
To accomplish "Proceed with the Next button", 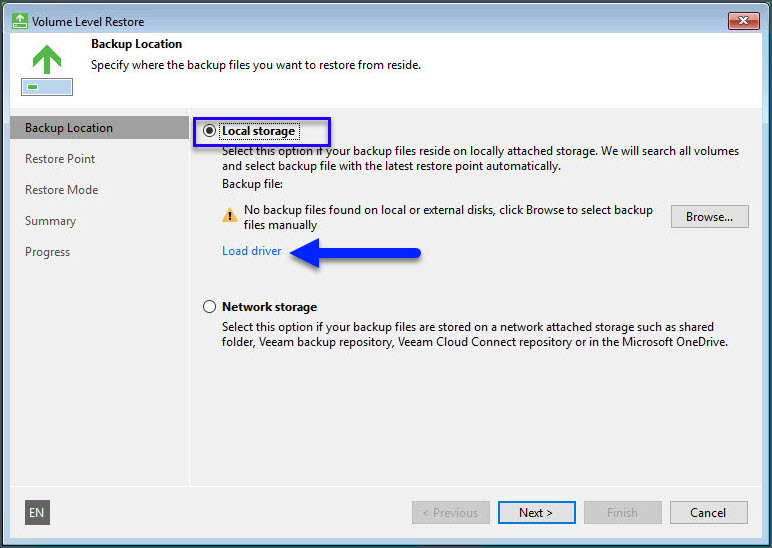I will tap(536, 513).
